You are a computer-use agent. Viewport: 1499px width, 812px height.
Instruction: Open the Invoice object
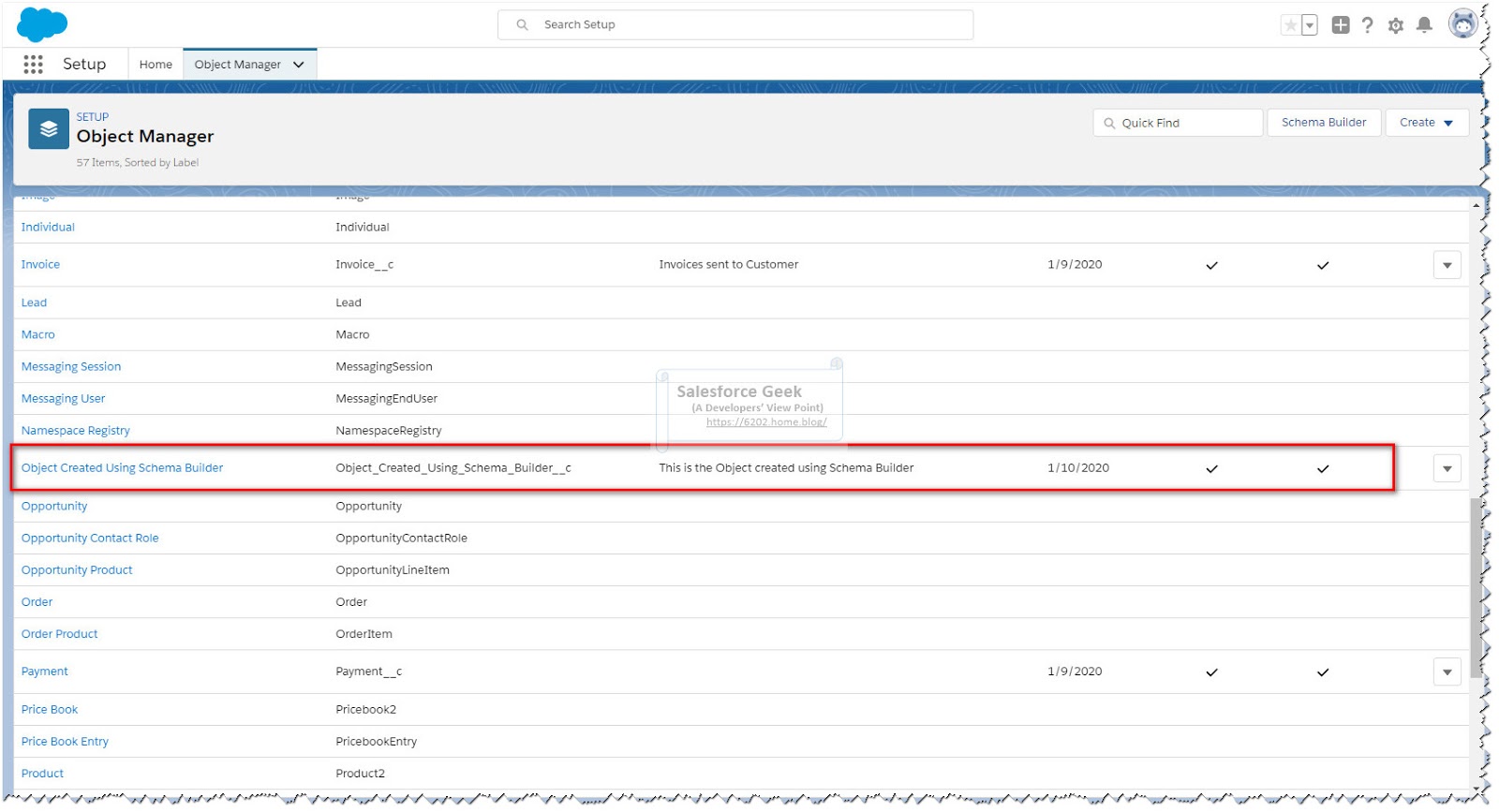click(40, 265)
